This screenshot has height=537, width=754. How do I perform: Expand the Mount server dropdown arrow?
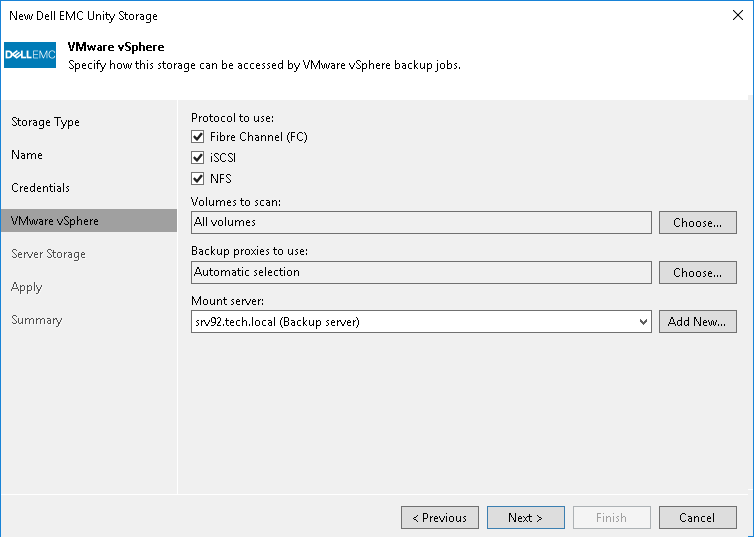pos(643,322)
